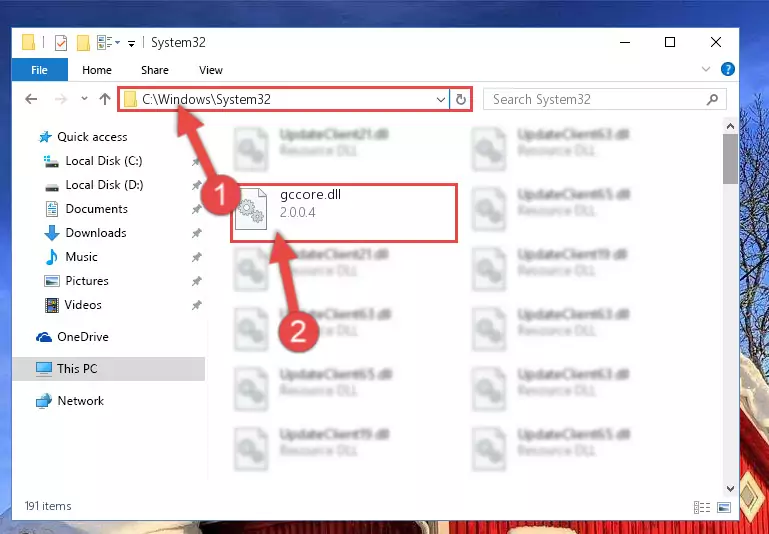This screenshot has height=534, width=769.
Task: Switch to the Home ribbon tab
Action: click(97, 70)
